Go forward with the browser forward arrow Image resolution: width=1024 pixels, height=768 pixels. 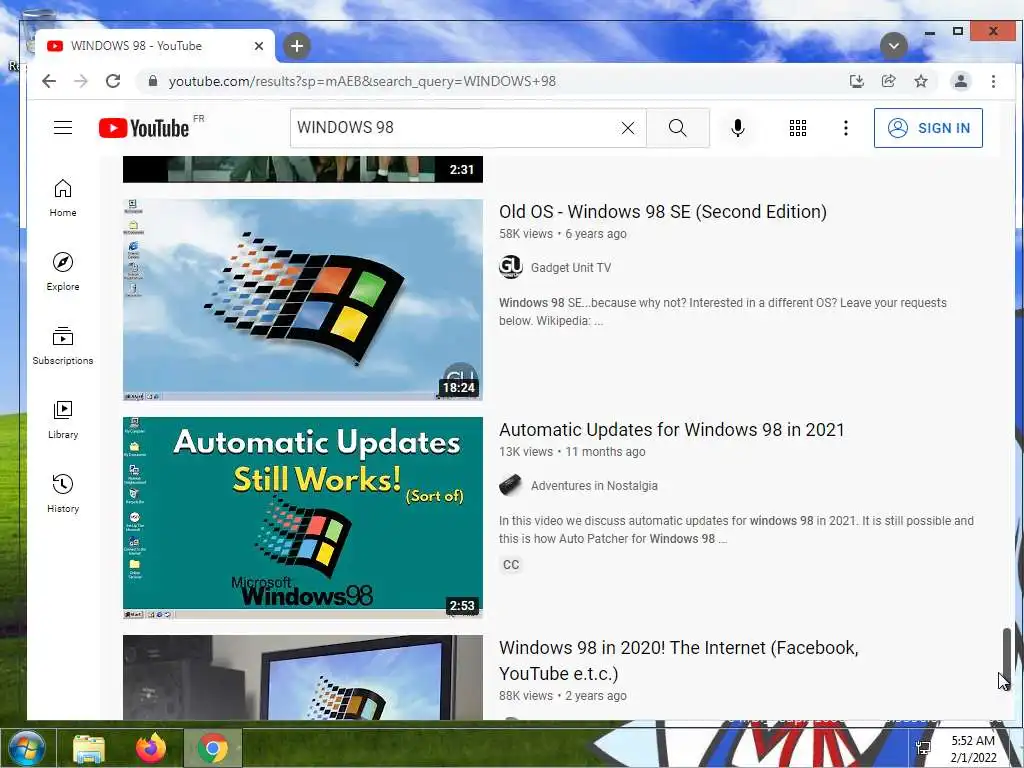tap(81, 81)
